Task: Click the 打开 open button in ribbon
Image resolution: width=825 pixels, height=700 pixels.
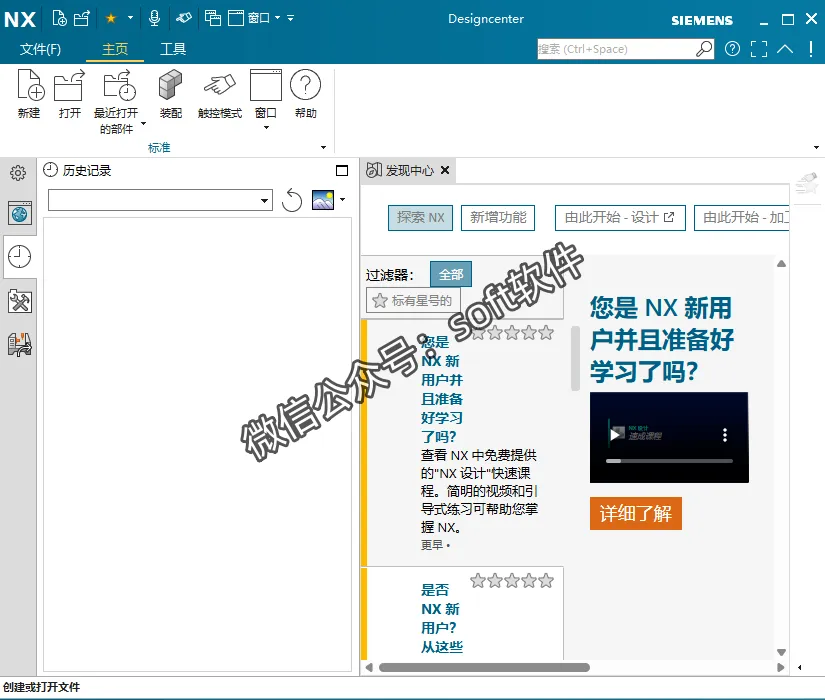Action: coord(69,94)
